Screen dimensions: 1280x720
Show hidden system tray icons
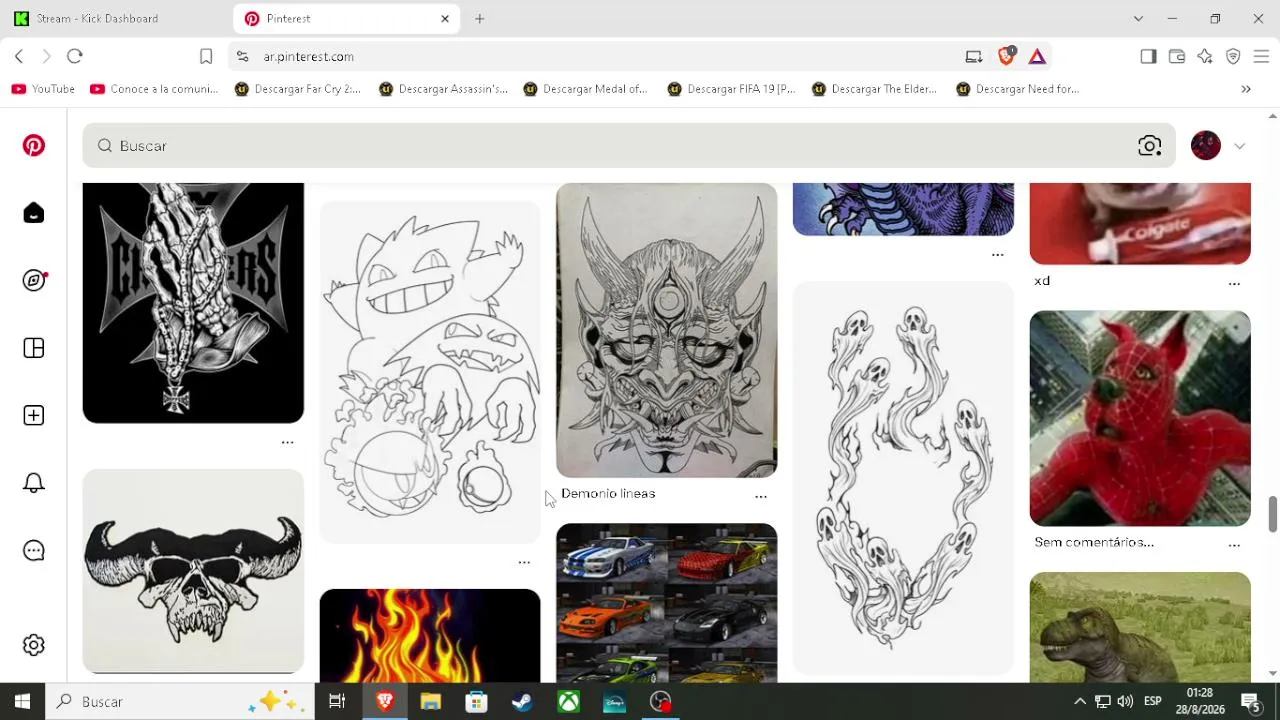click(1080, 702)
